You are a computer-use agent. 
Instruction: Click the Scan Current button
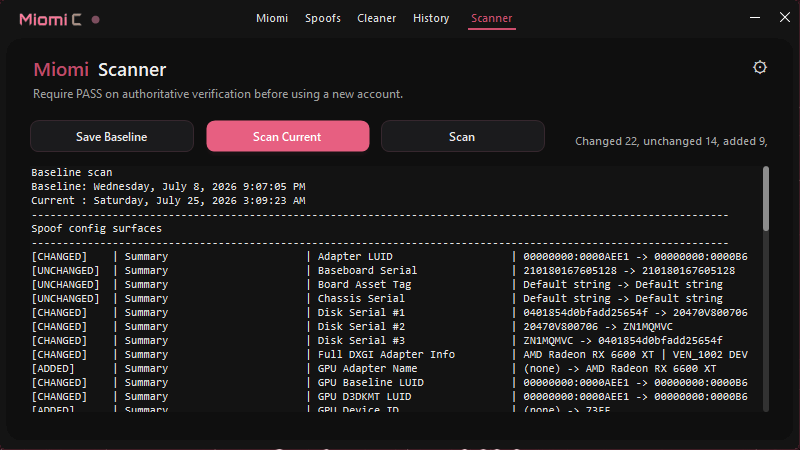coord(288,136)
